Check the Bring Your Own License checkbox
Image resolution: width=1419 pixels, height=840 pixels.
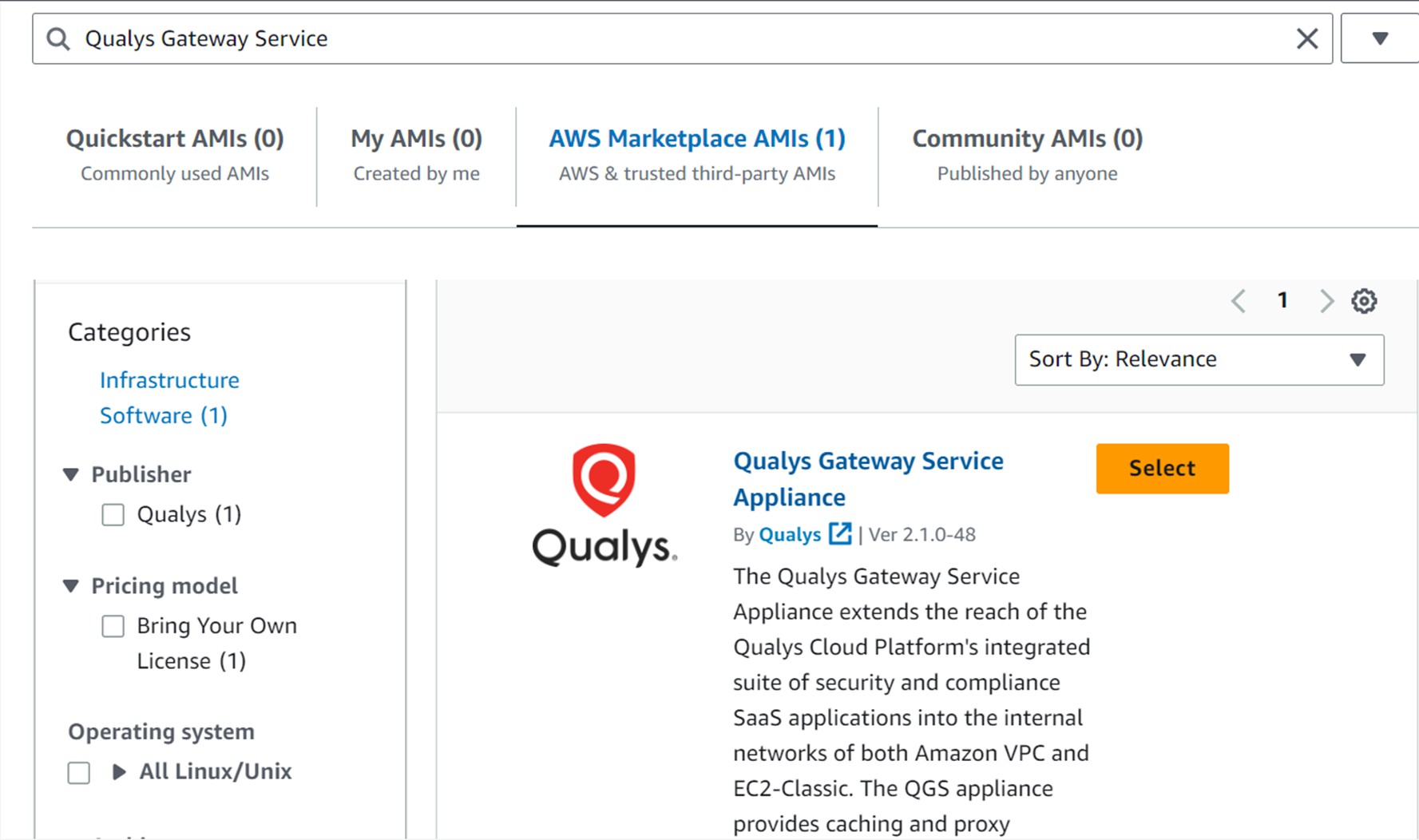[113, 626]
